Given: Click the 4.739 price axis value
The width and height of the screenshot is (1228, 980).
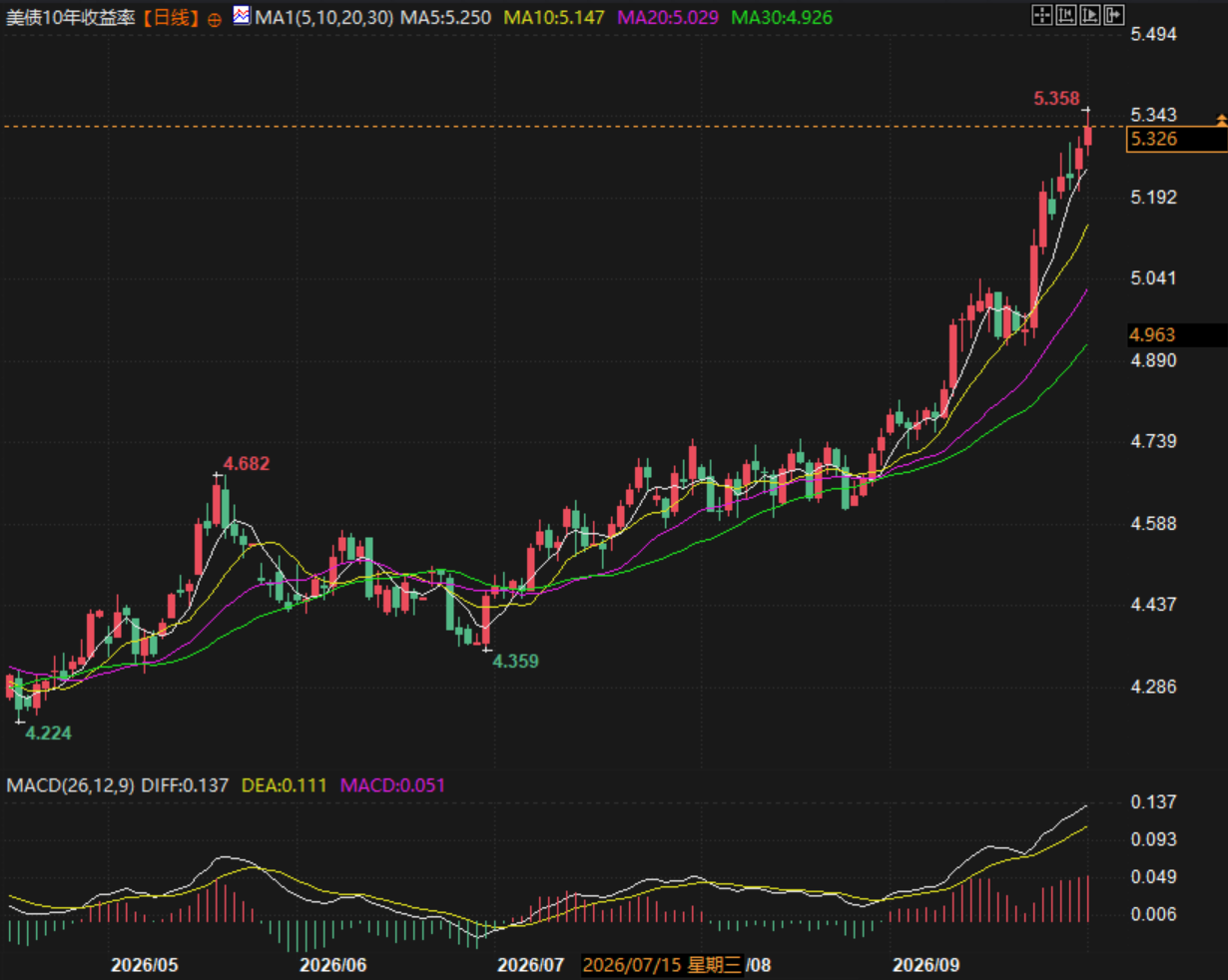Looking at the screenshot, I should pyautogui.click(x=1153, y=441).
